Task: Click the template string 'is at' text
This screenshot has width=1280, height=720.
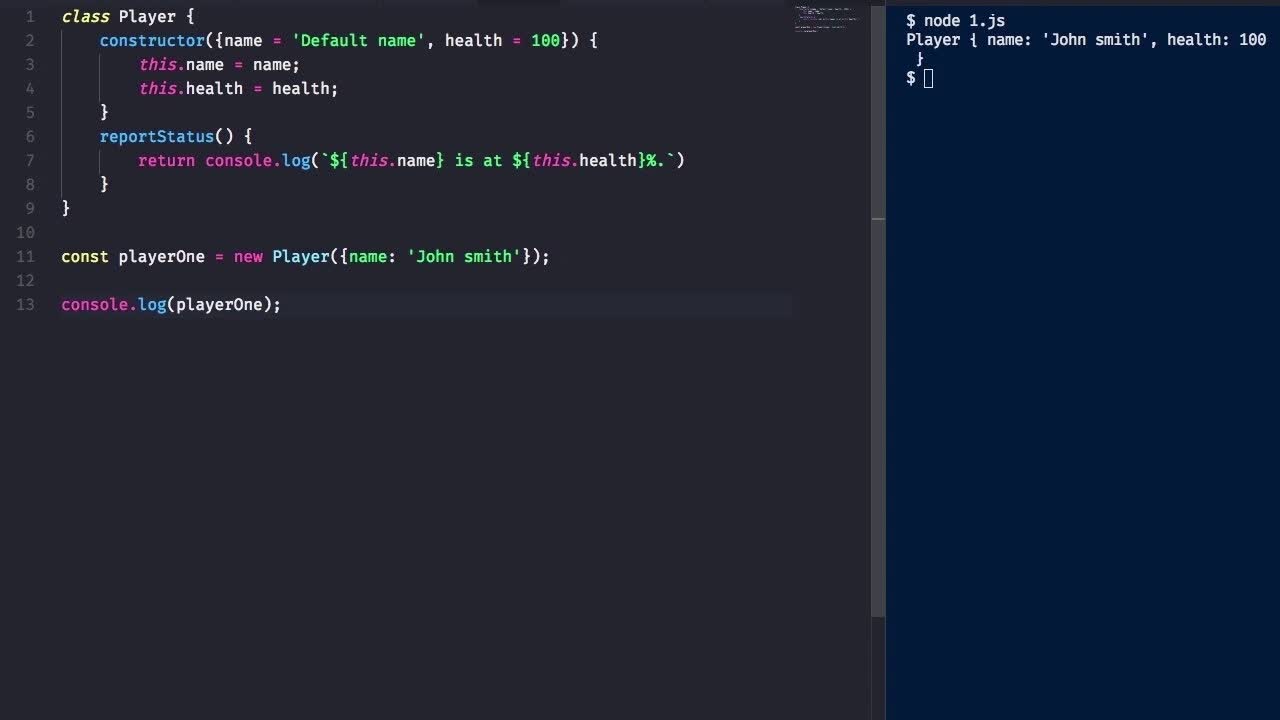Action: (x=478, y=161)
